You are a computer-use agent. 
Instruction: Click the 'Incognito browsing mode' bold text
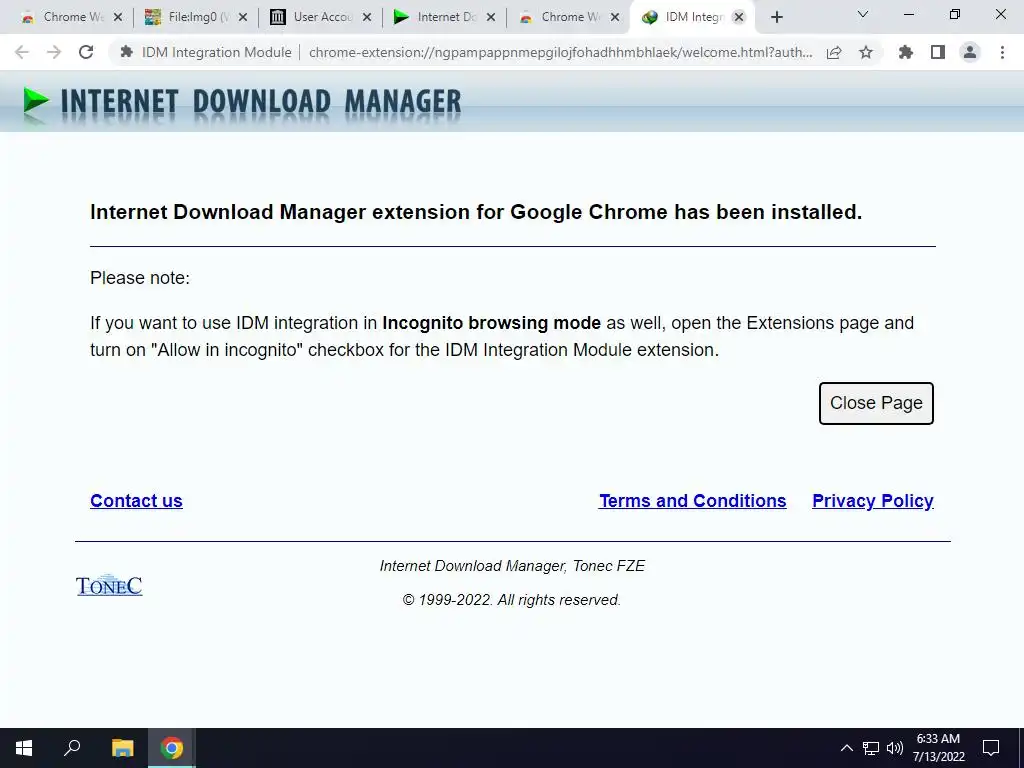click(x=491, y=323)
